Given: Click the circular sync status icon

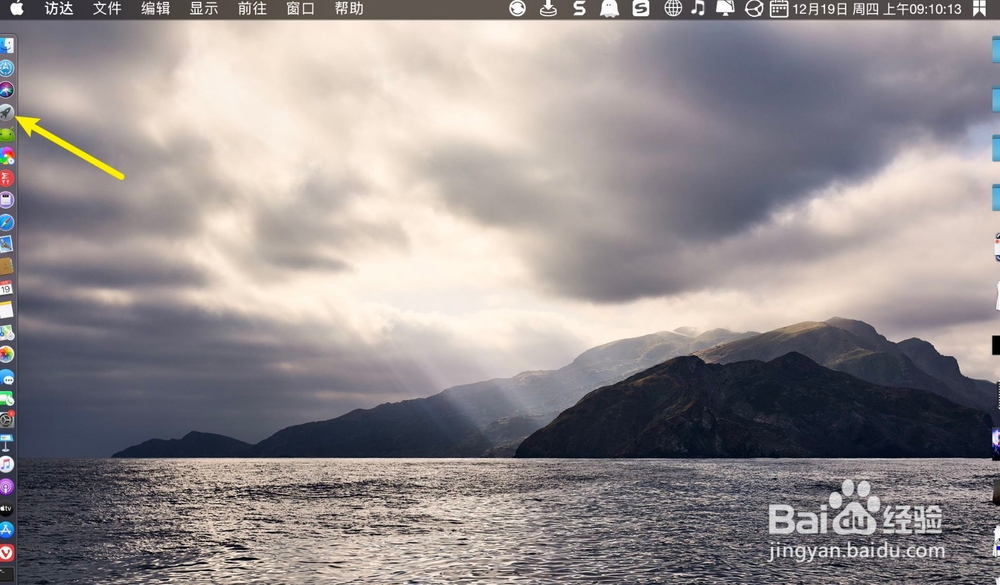Looking at the screenshot, I should pos(517,8).
